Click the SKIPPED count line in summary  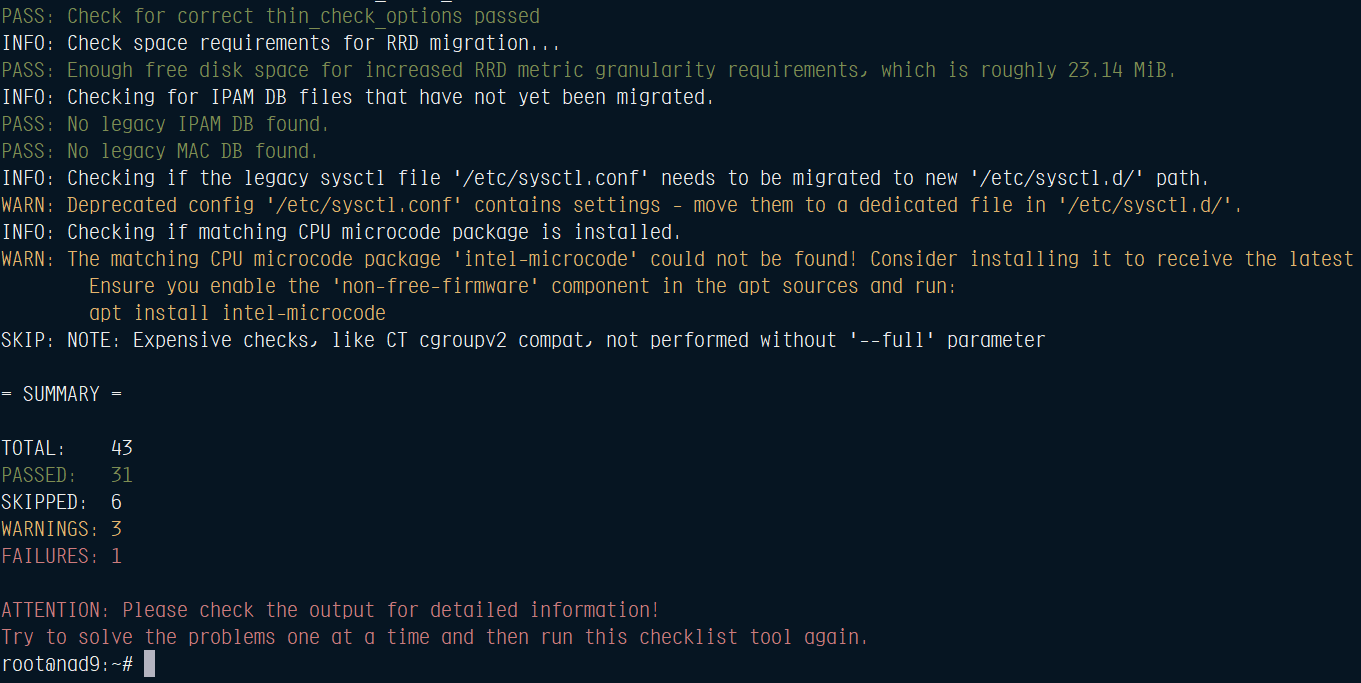coord(61,502)
